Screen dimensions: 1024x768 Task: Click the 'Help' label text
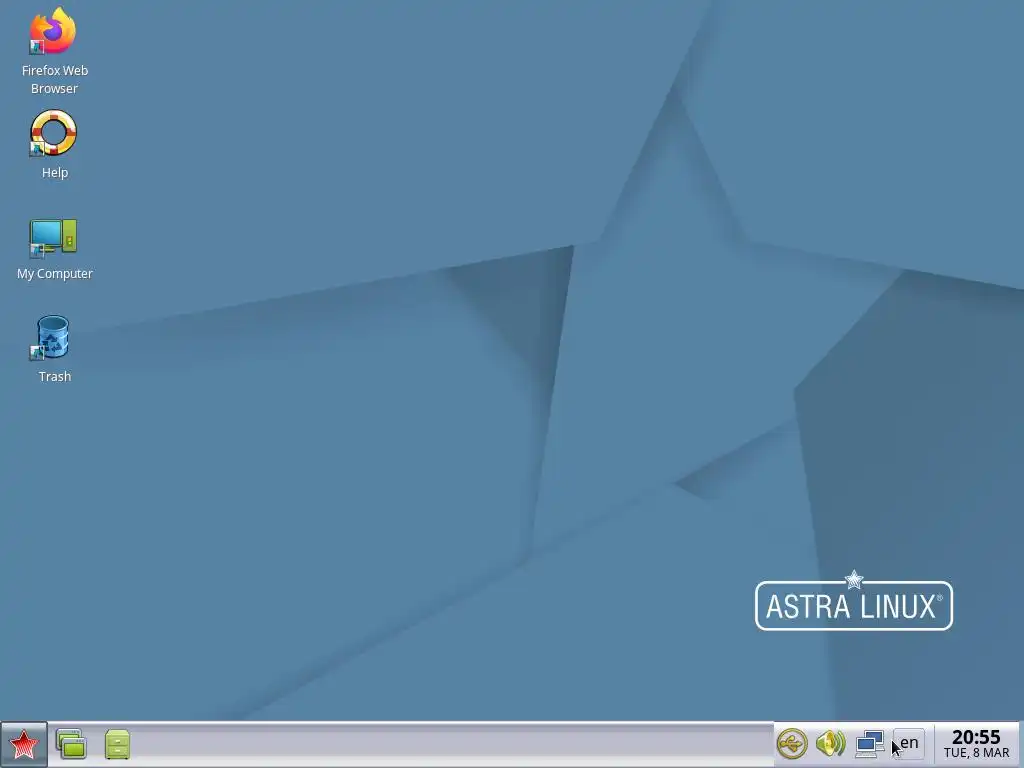click(x=55, y=172)
